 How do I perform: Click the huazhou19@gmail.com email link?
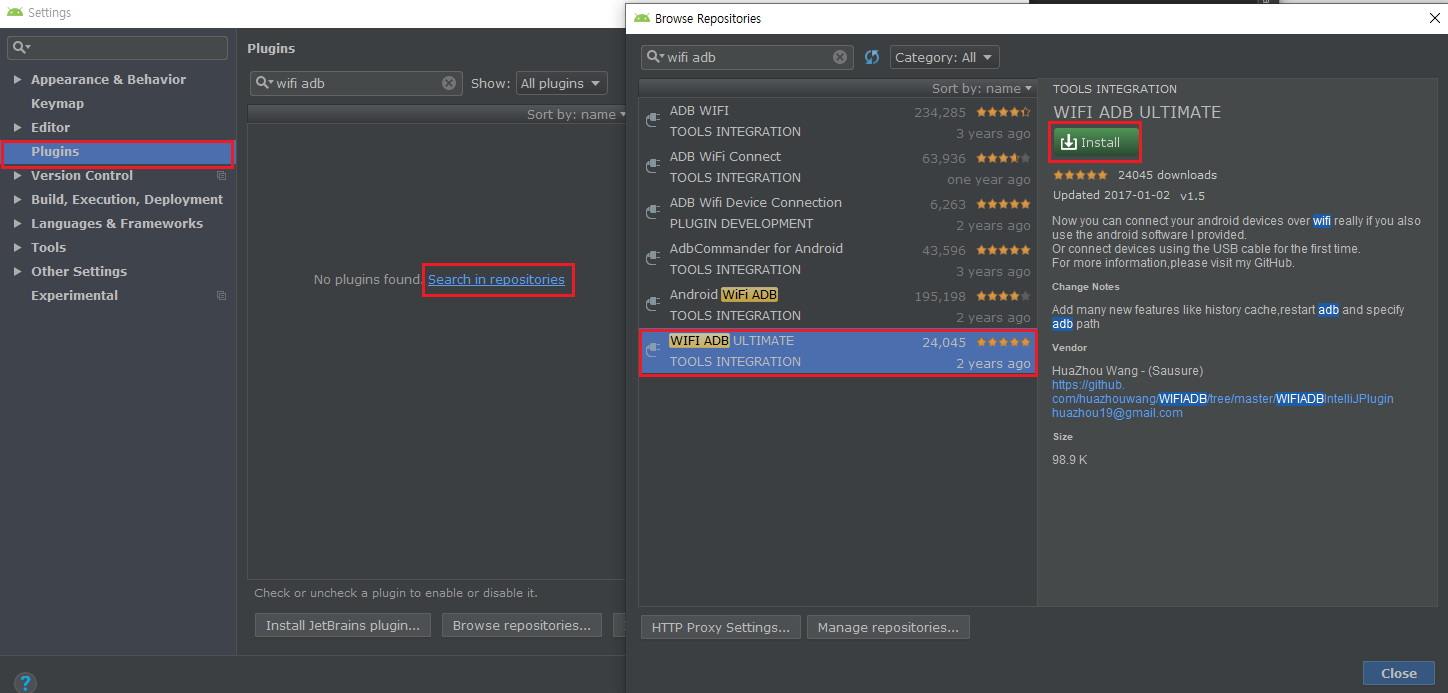tap(1117, 413)
